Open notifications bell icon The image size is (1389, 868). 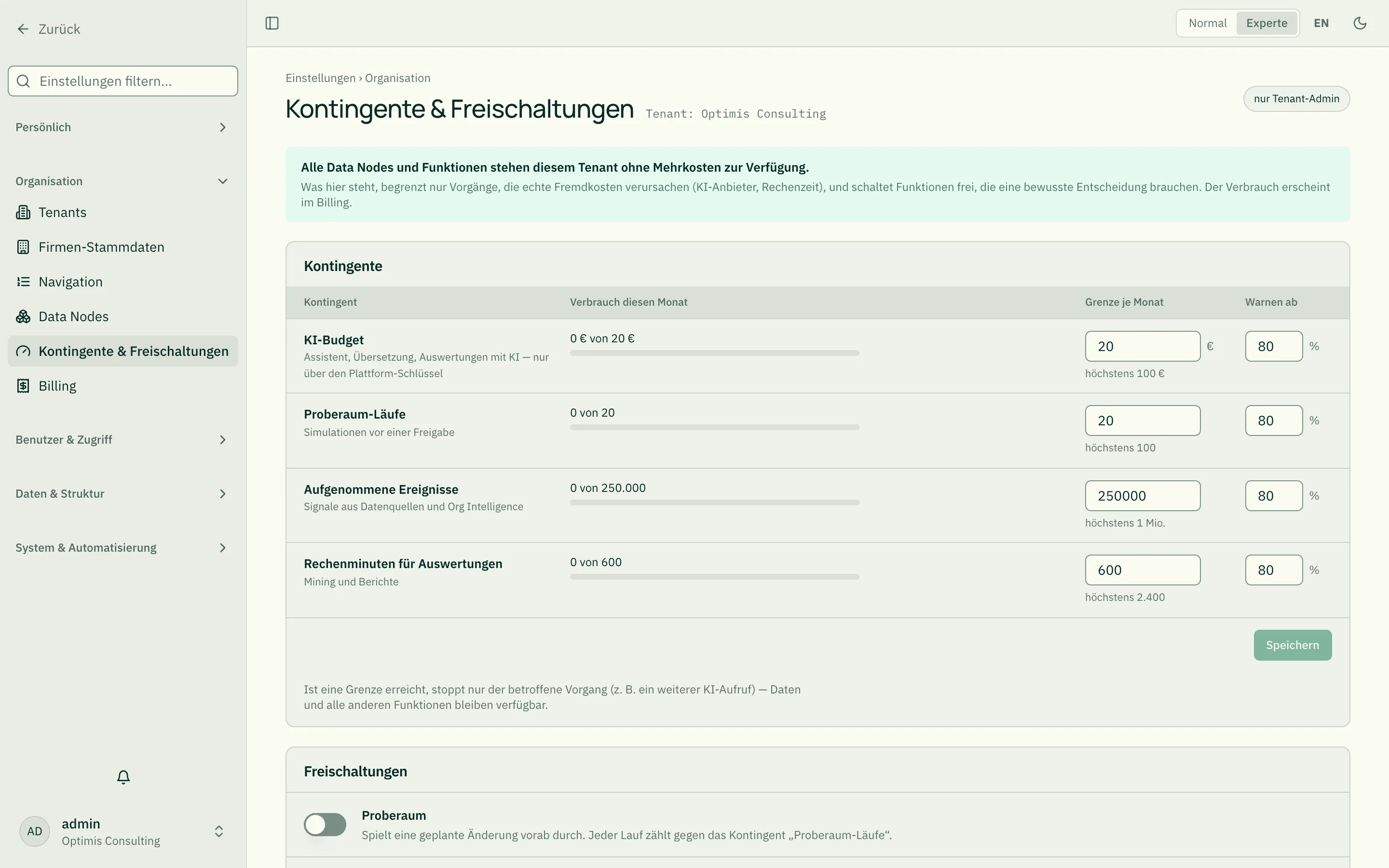tap(123, 777)
